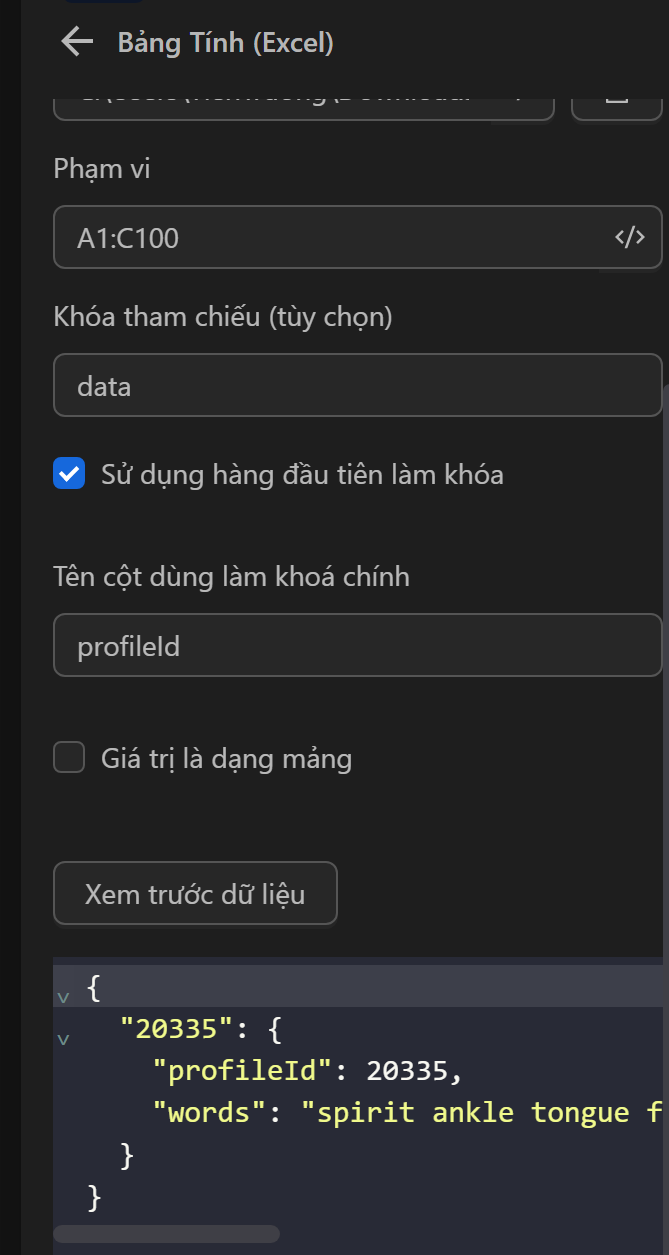
Task: Click the browse file button beside path field
Action: click(616, 100)
